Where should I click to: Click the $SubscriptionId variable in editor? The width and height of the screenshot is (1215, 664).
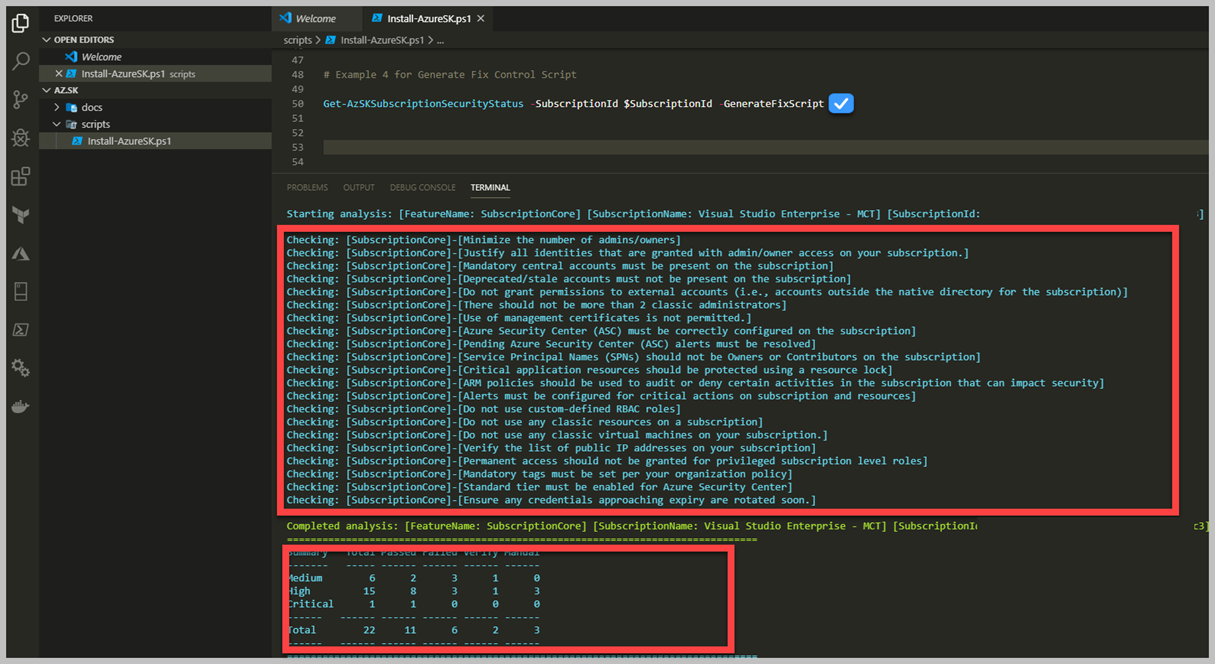pos(667,104)
